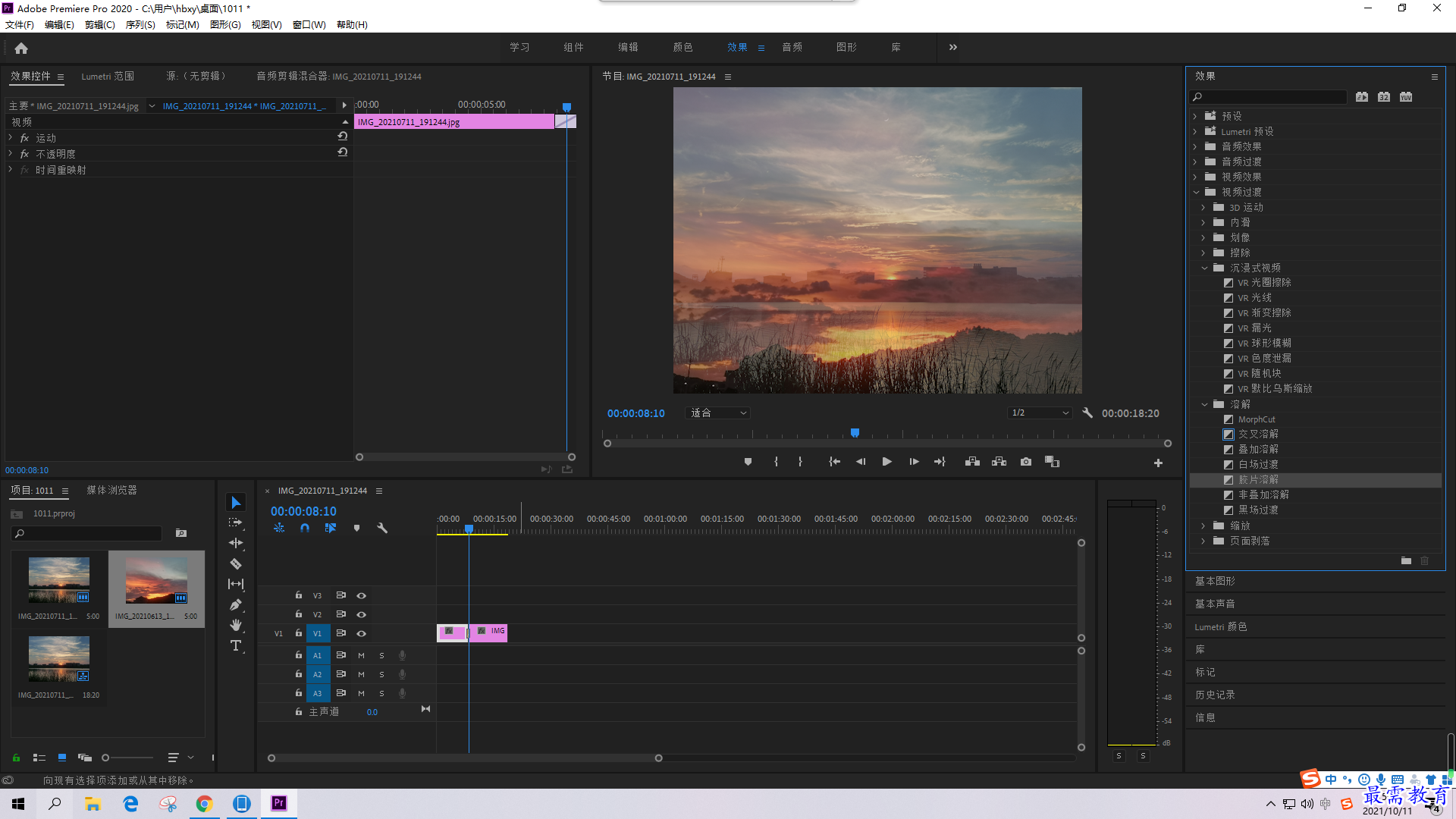This screenshot has height=819, width=1456.
Task: Toggle V3 track output eye
Action: 362,595
